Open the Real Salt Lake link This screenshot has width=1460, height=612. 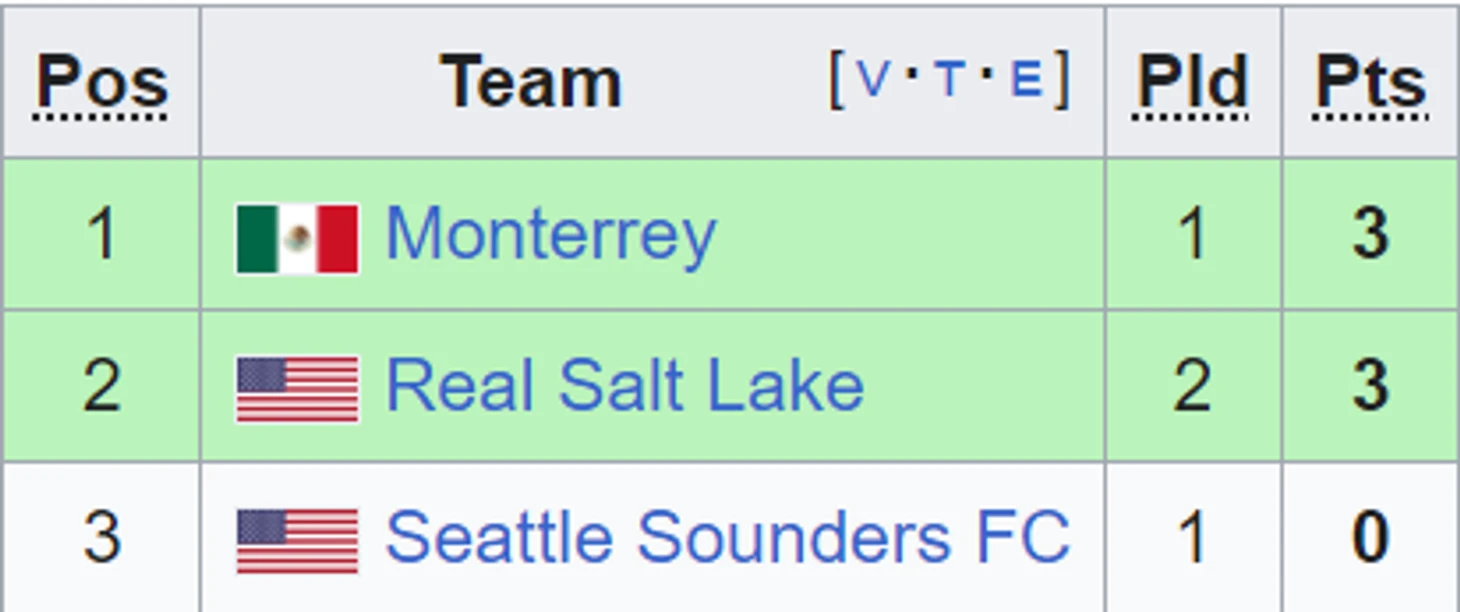(x=625, y=386)
